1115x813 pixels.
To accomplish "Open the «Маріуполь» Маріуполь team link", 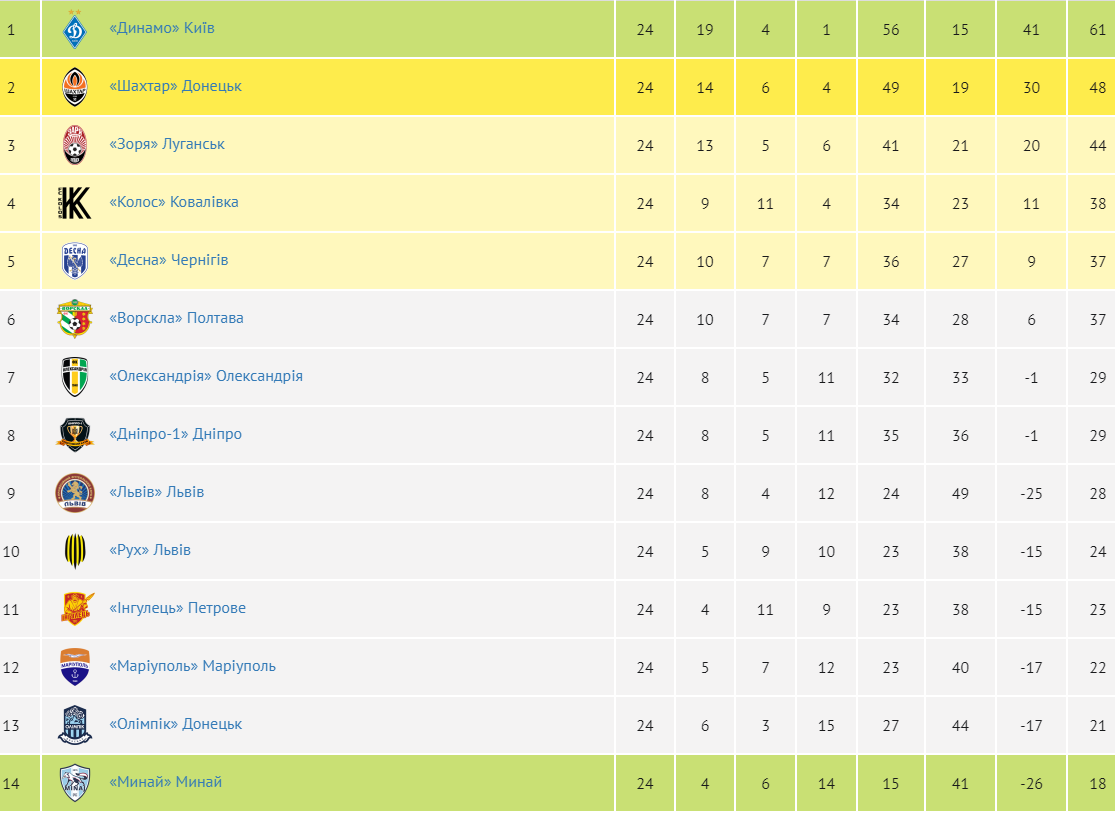I will 191,666.
